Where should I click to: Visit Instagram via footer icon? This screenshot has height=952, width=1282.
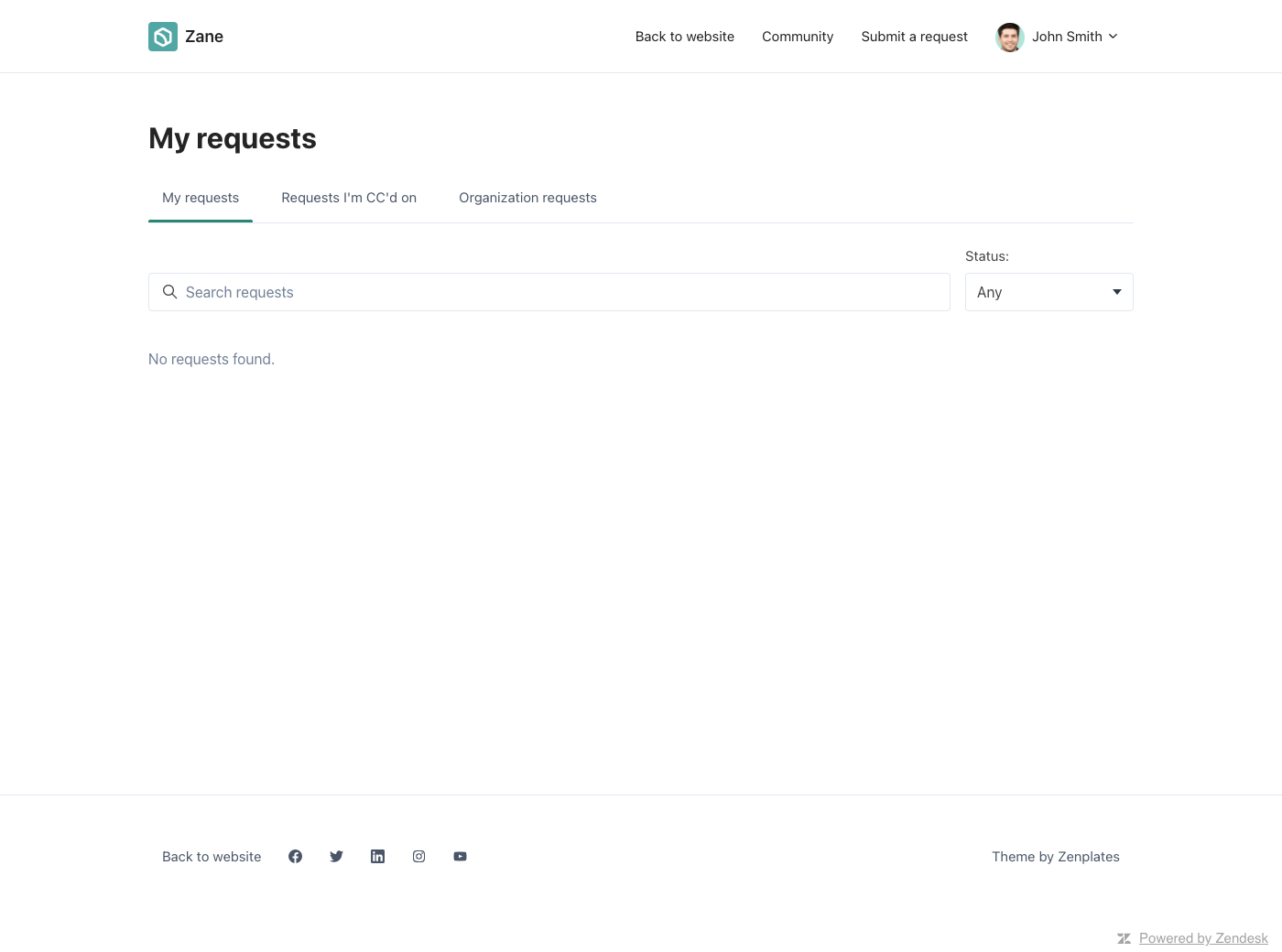418,857
